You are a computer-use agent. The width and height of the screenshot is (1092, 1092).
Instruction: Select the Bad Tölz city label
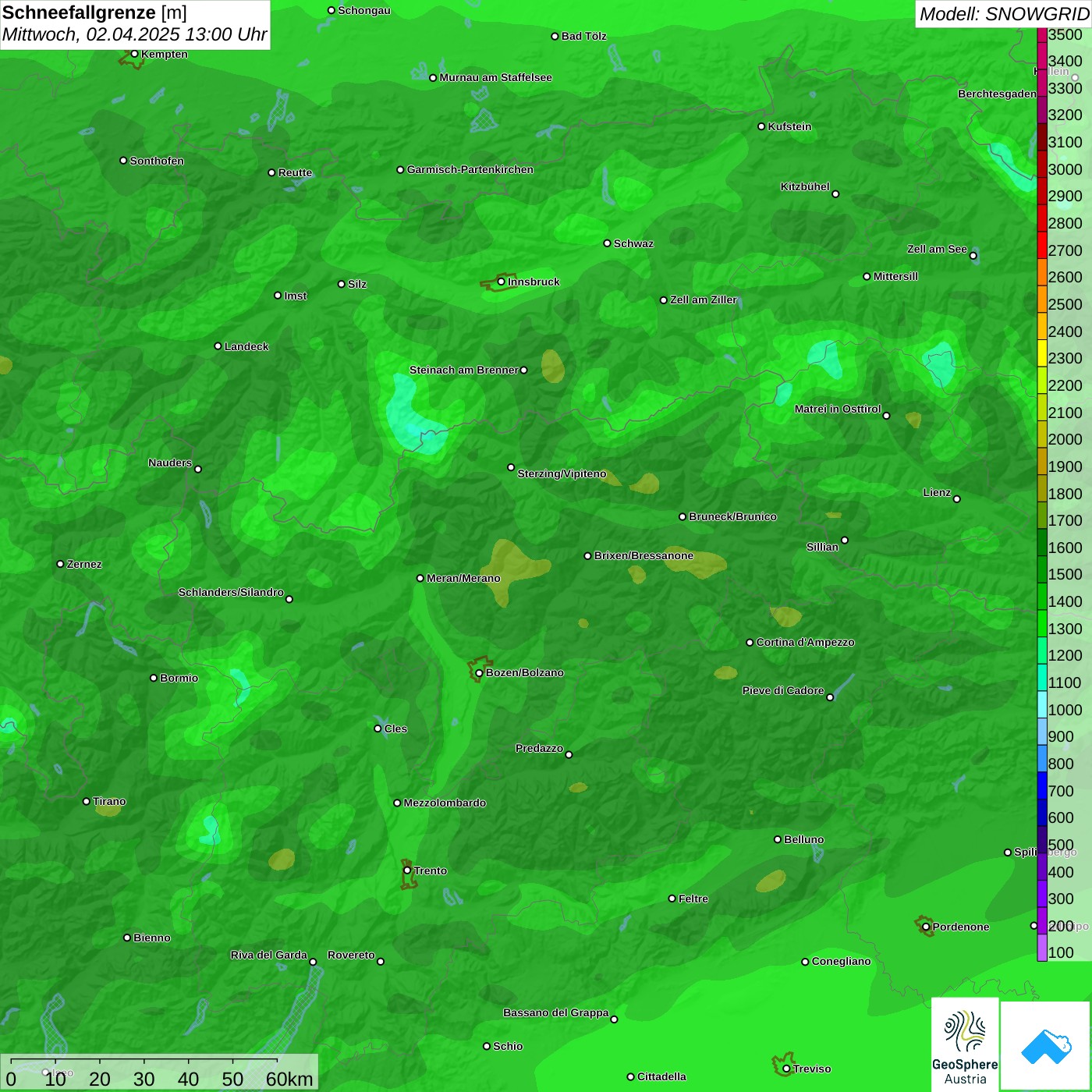[583, 36]
